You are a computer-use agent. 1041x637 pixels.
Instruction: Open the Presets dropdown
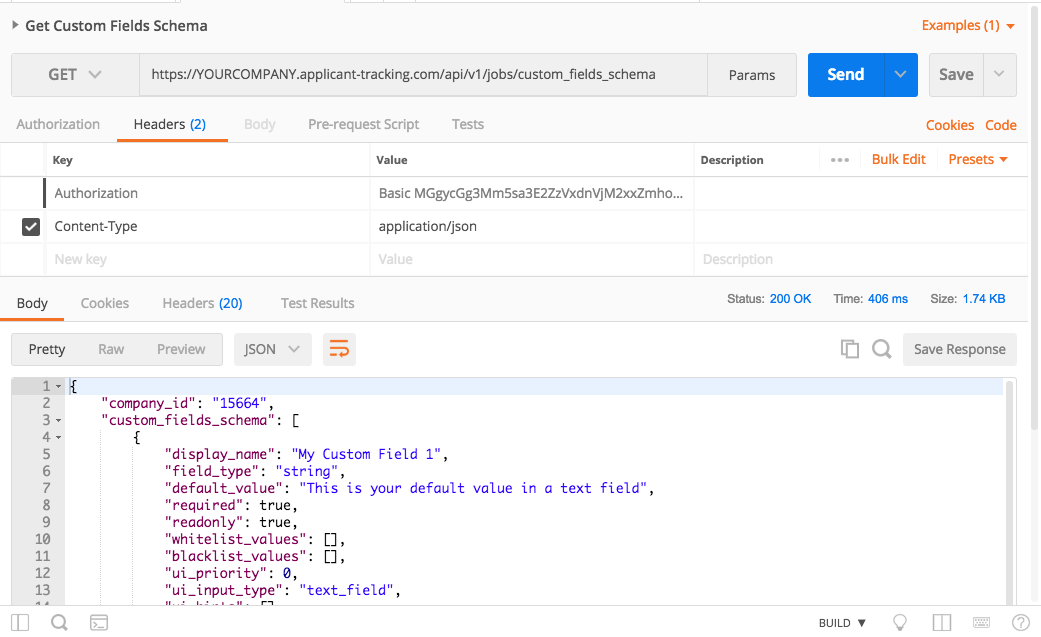pyautogui.click(x=978, y=159)
